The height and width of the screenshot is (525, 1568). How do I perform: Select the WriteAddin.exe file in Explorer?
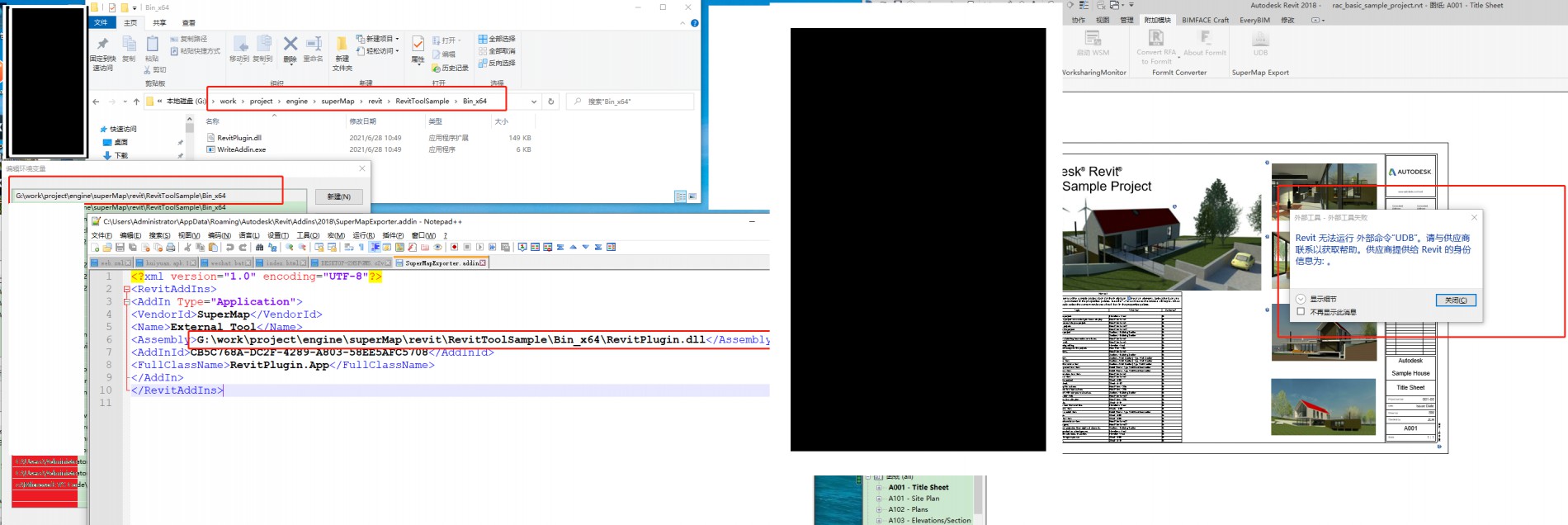(x=241, y=149)
